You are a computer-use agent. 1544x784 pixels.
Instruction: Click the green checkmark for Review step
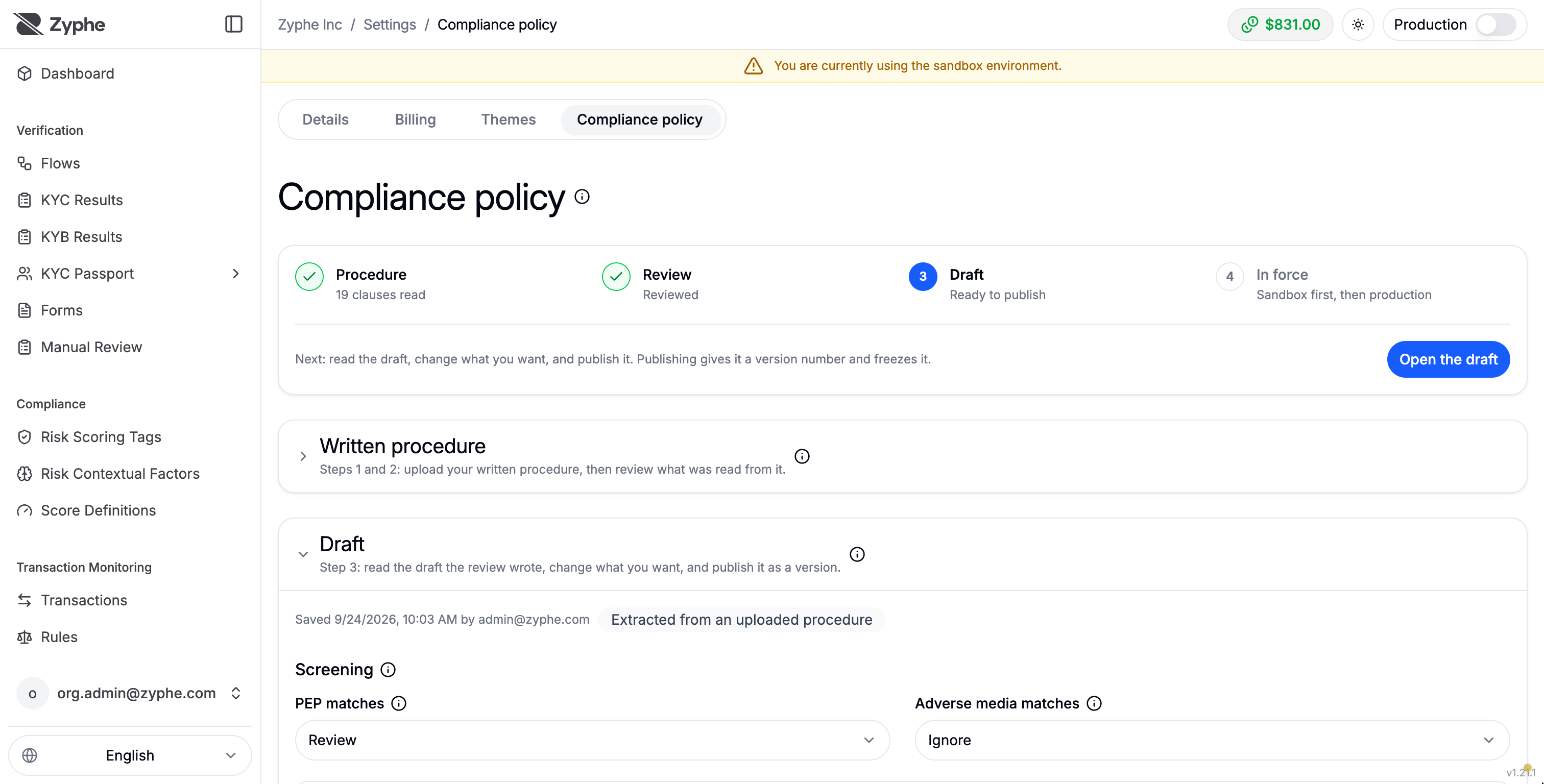click(x=616, y=277)
